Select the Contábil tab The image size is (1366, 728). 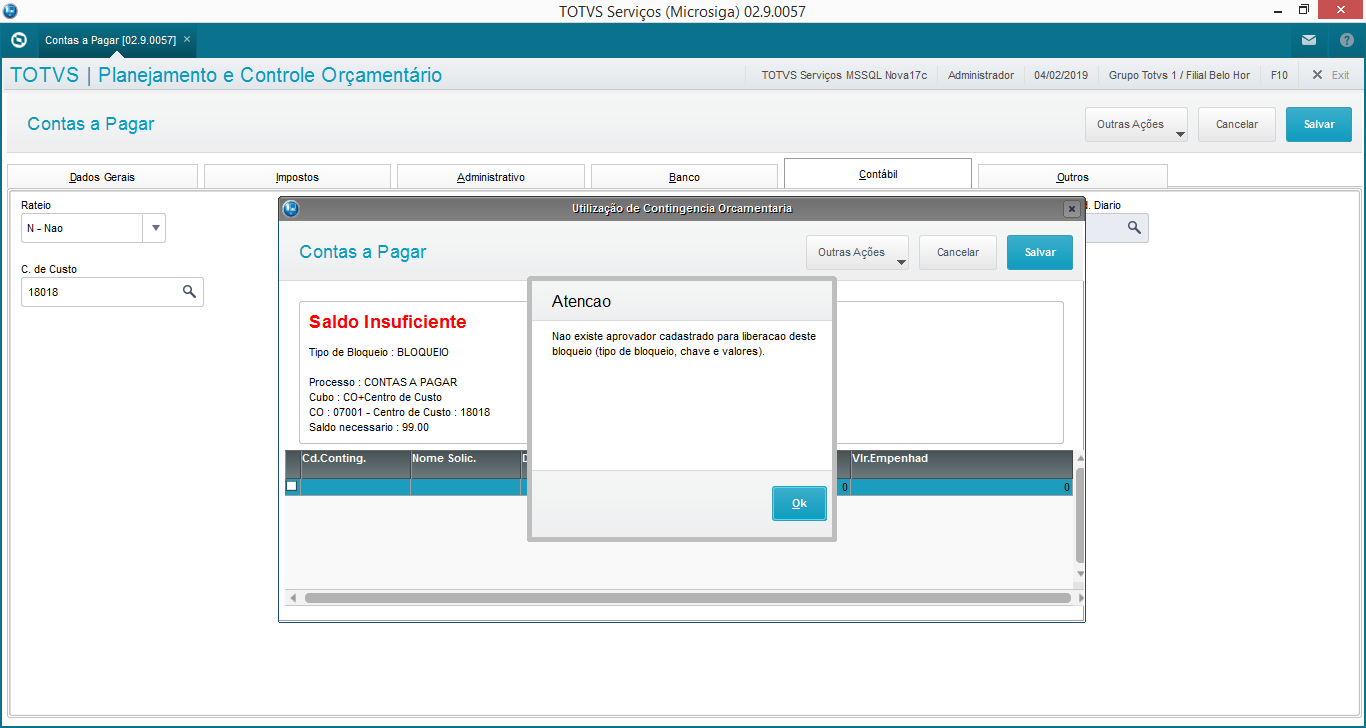point(878,174)
